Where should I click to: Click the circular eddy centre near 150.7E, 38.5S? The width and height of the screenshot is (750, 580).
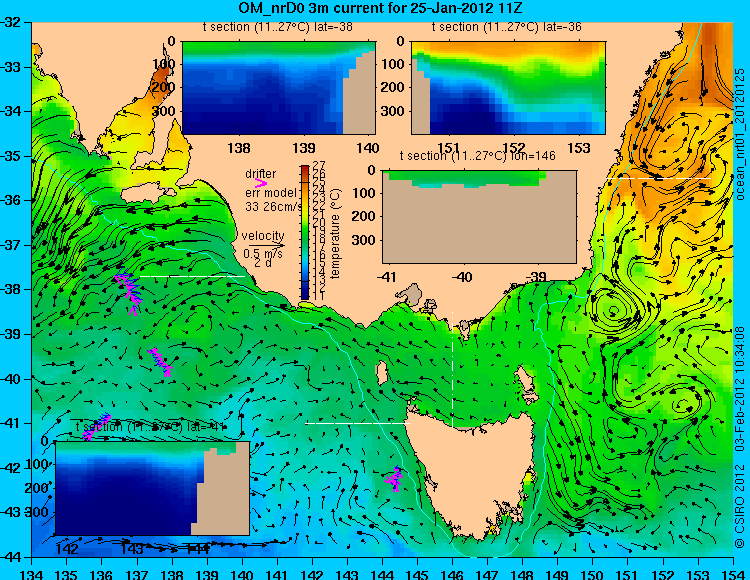tap(614, 310)
